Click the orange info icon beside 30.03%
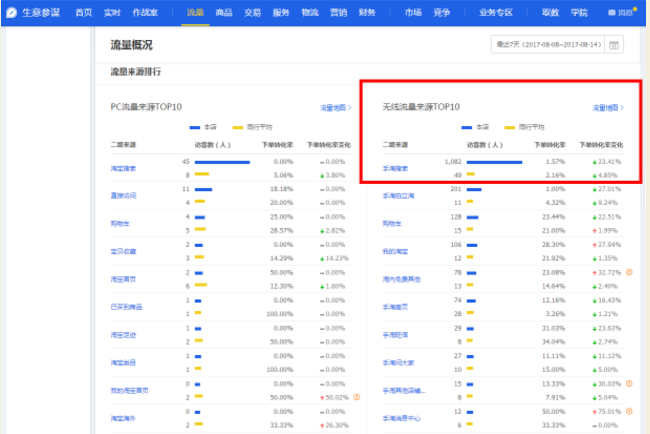This screenshot has height=434, width=650. [629, 383]
